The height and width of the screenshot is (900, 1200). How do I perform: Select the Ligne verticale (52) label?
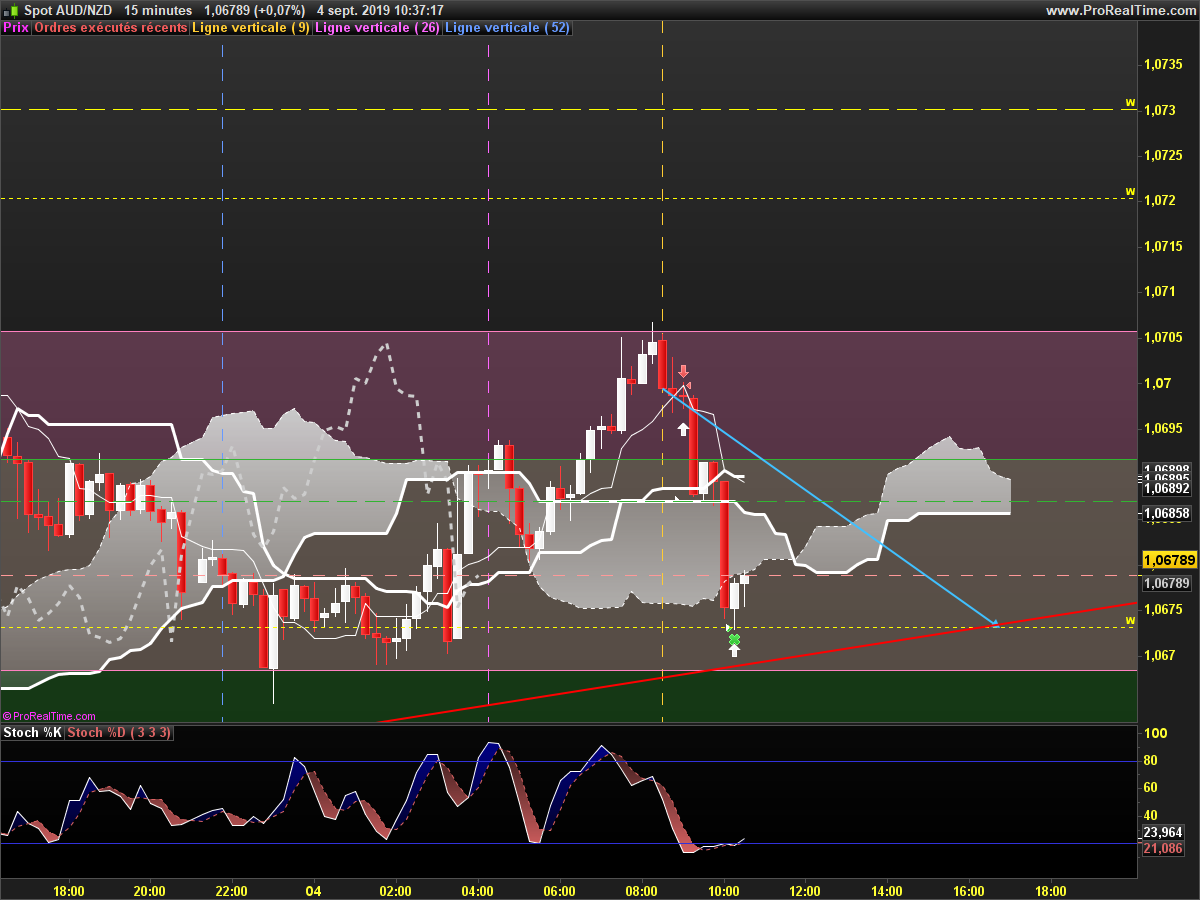(x=507, y=28)
